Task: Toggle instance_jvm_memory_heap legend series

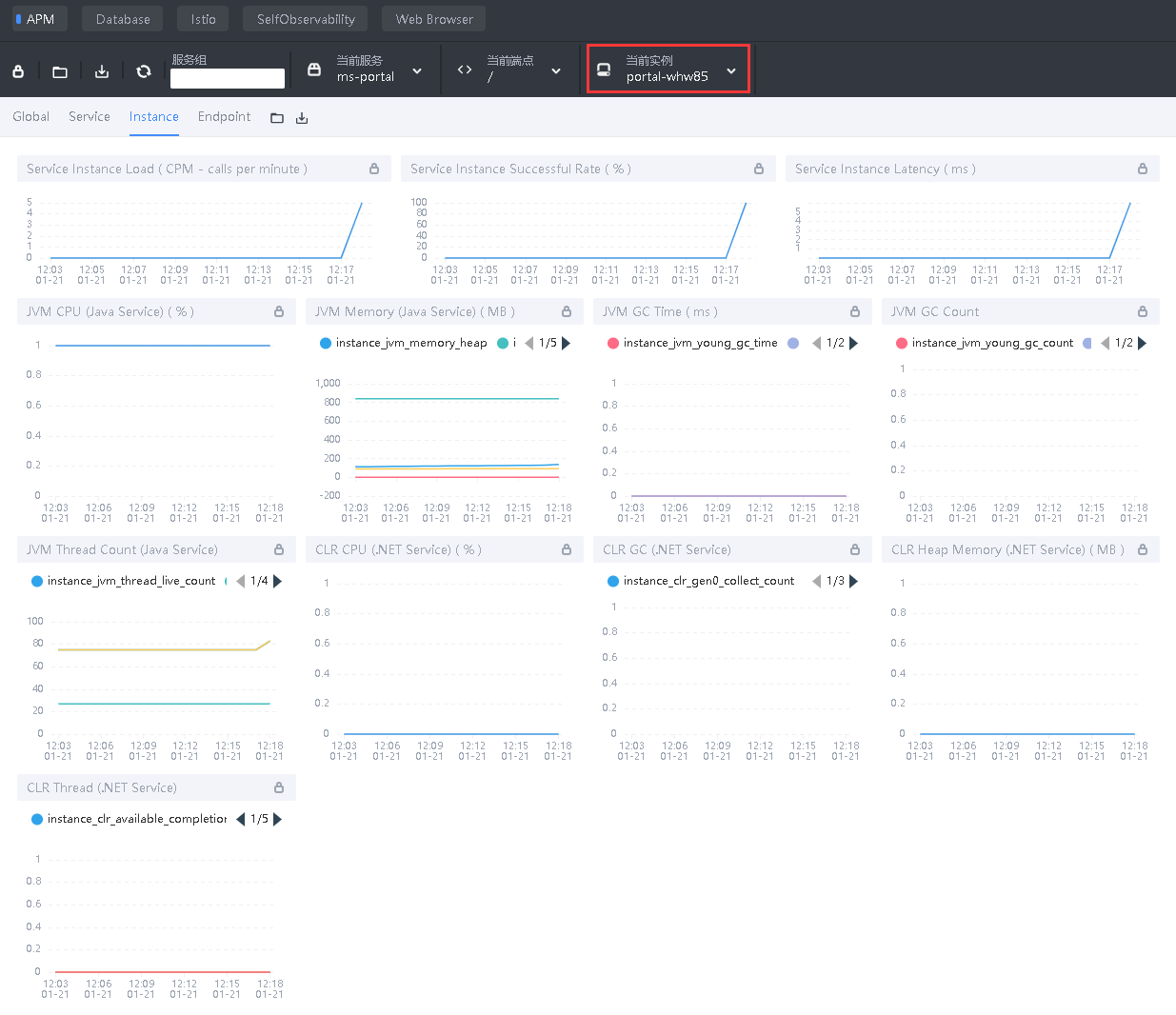Action: pyautogui.click(x=404, y=343)
